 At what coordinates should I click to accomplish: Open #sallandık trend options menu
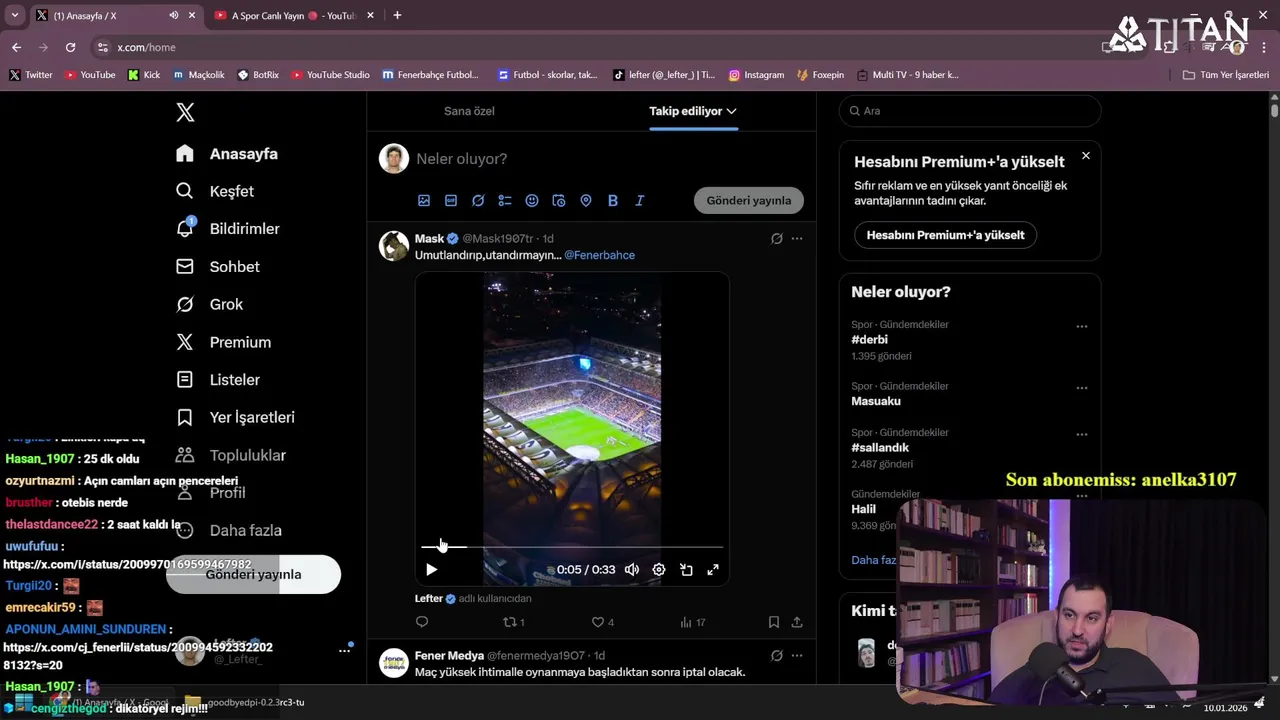[x=1082, y=435]
